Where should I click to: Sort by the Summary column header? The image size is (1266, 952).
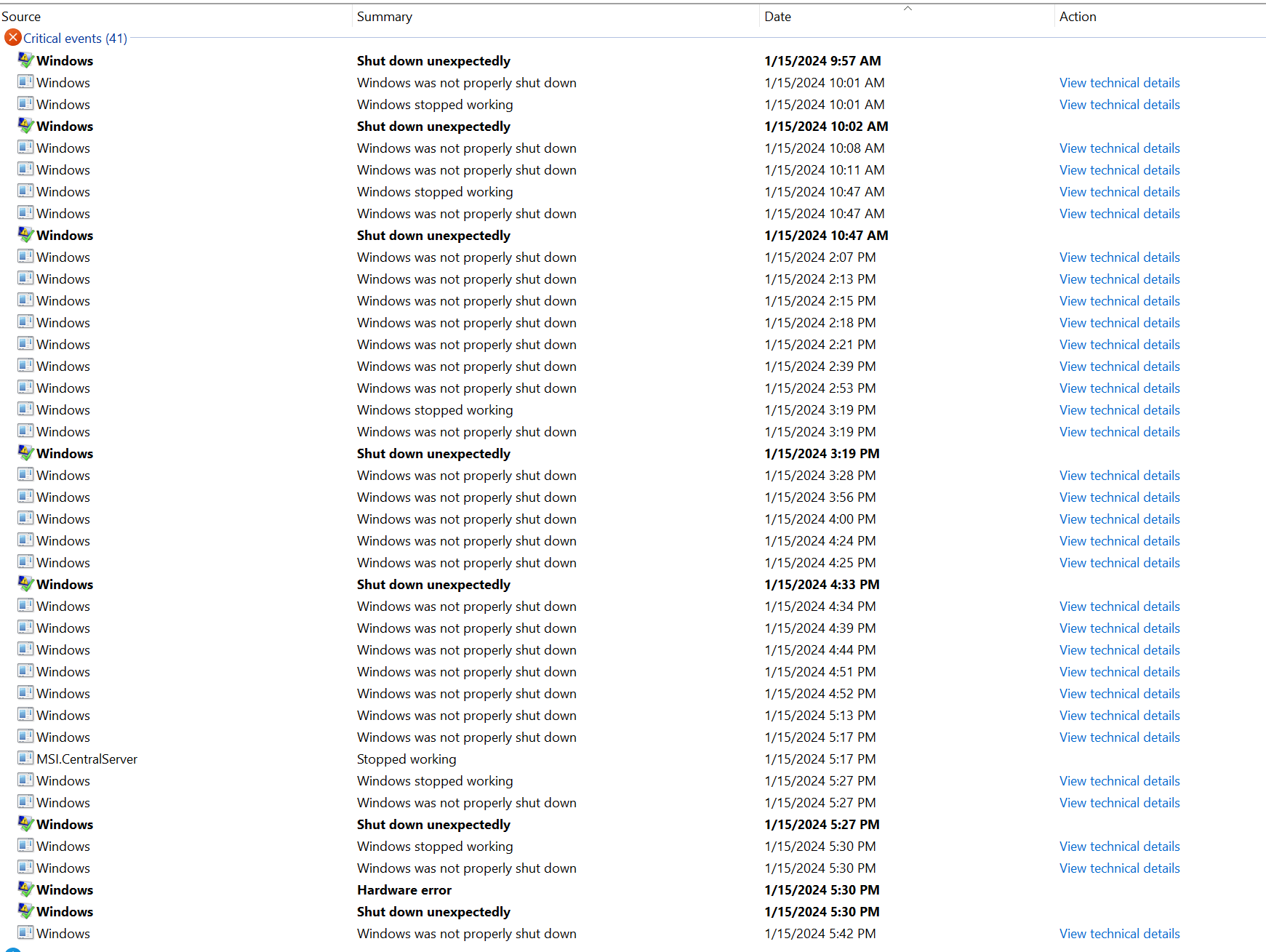coord(384,17)
